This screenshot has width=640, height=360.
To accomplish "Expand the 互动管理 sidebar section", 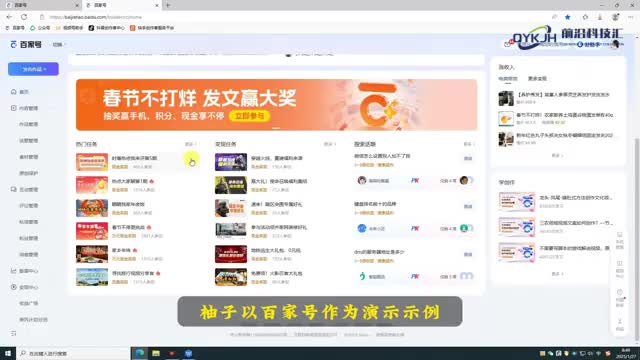I will (x=28, y=189).
